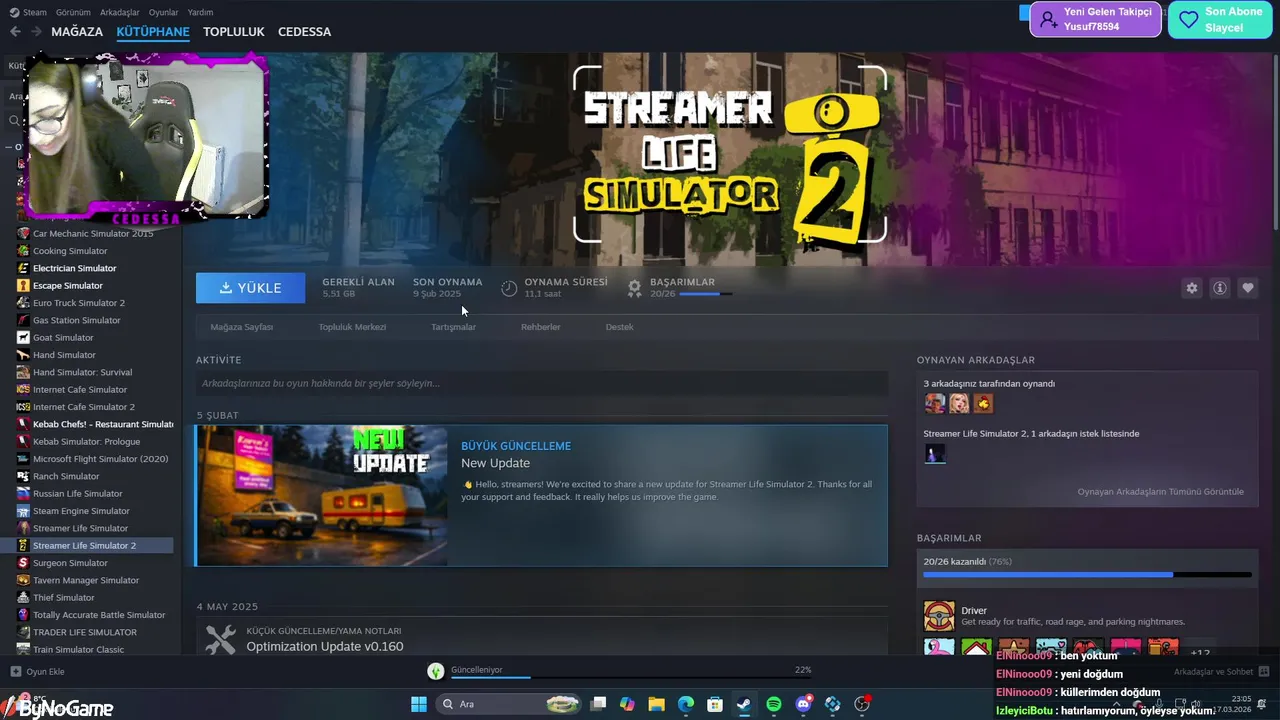Open the Oyunlar menu
Viewport: 1280px width, 720px height.
(163, 12)
